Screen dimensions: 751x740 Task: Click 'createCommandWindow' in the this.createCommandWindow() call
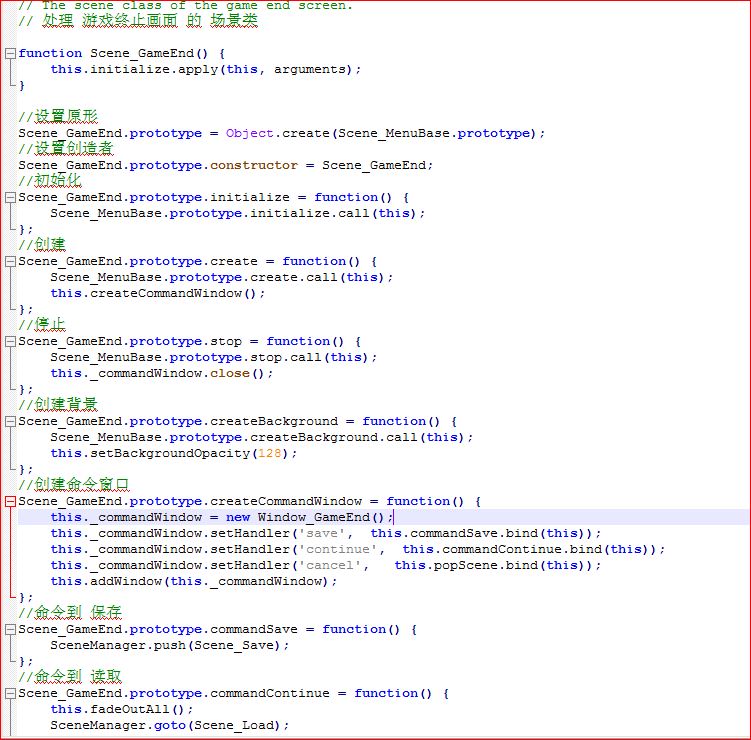166,293
